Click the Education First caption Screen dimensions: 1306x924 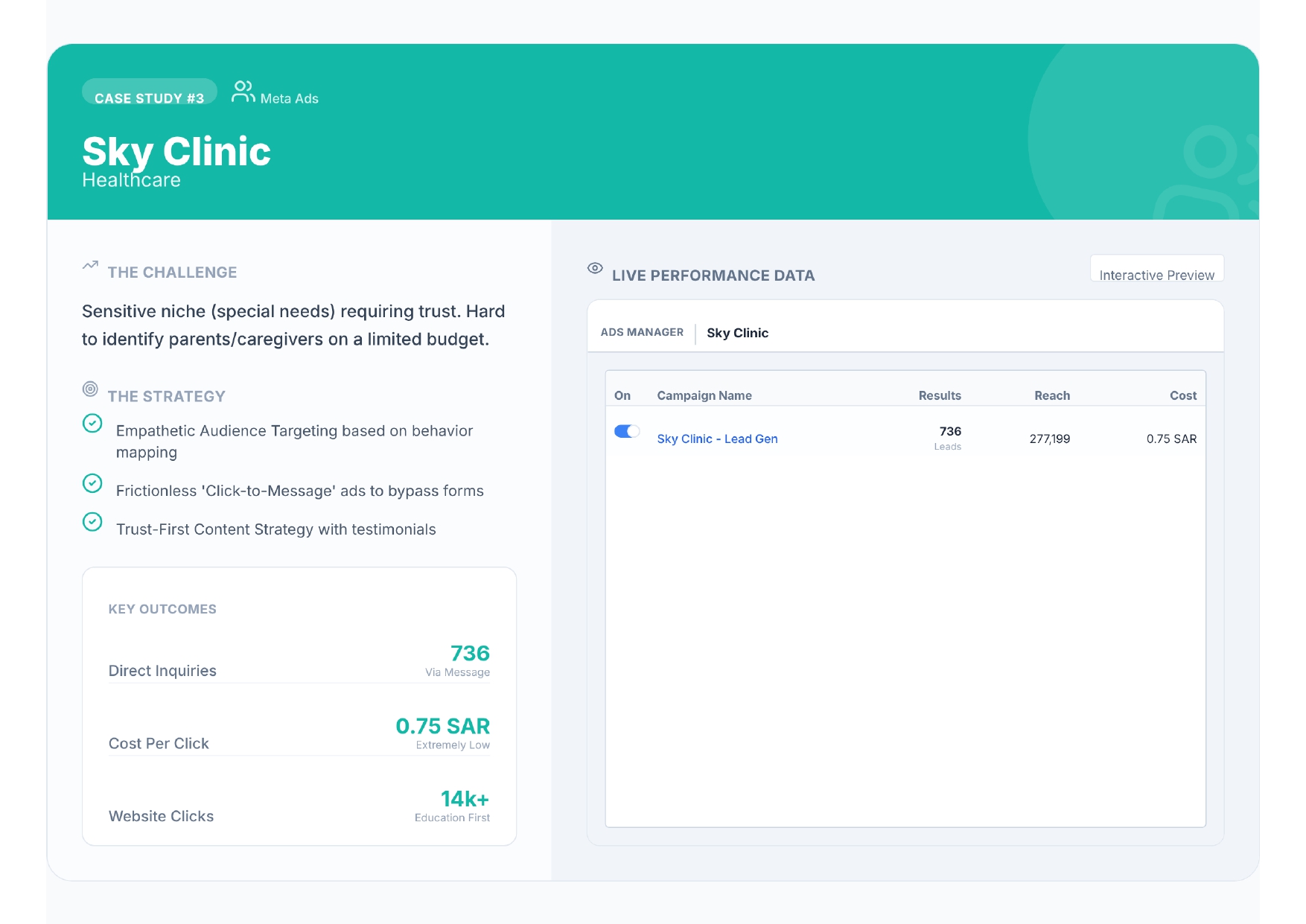pos(452,818)
